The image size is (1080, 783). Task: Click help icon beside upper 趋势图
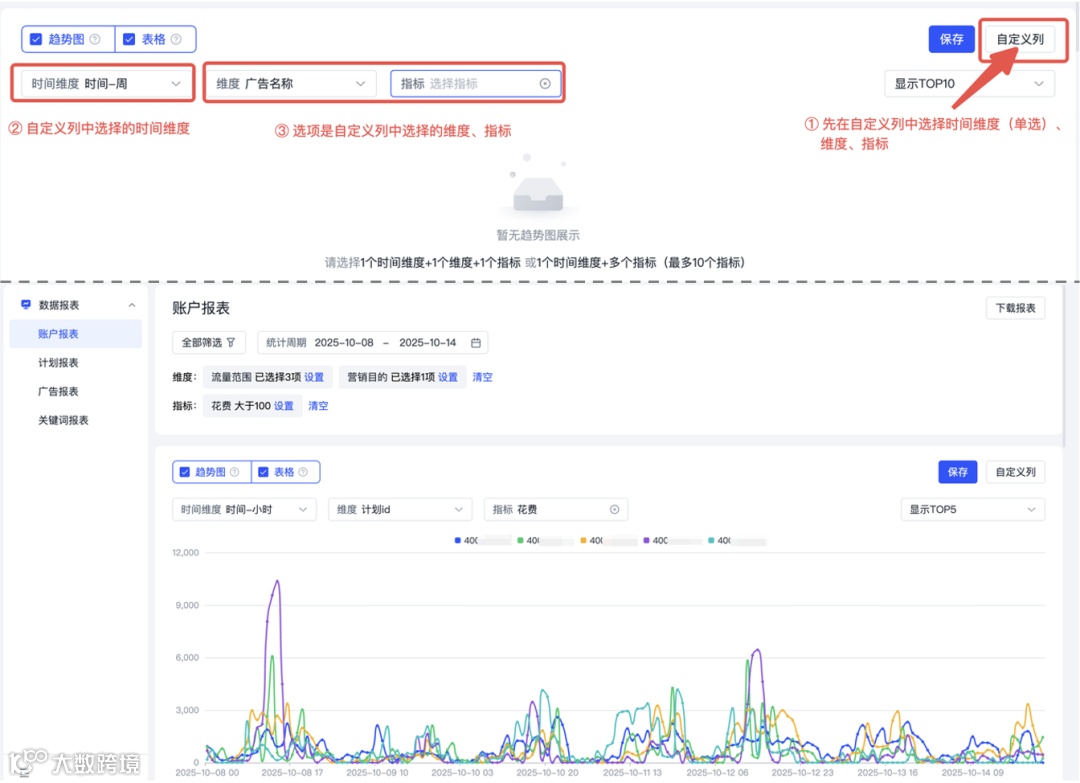click(95, 39)
